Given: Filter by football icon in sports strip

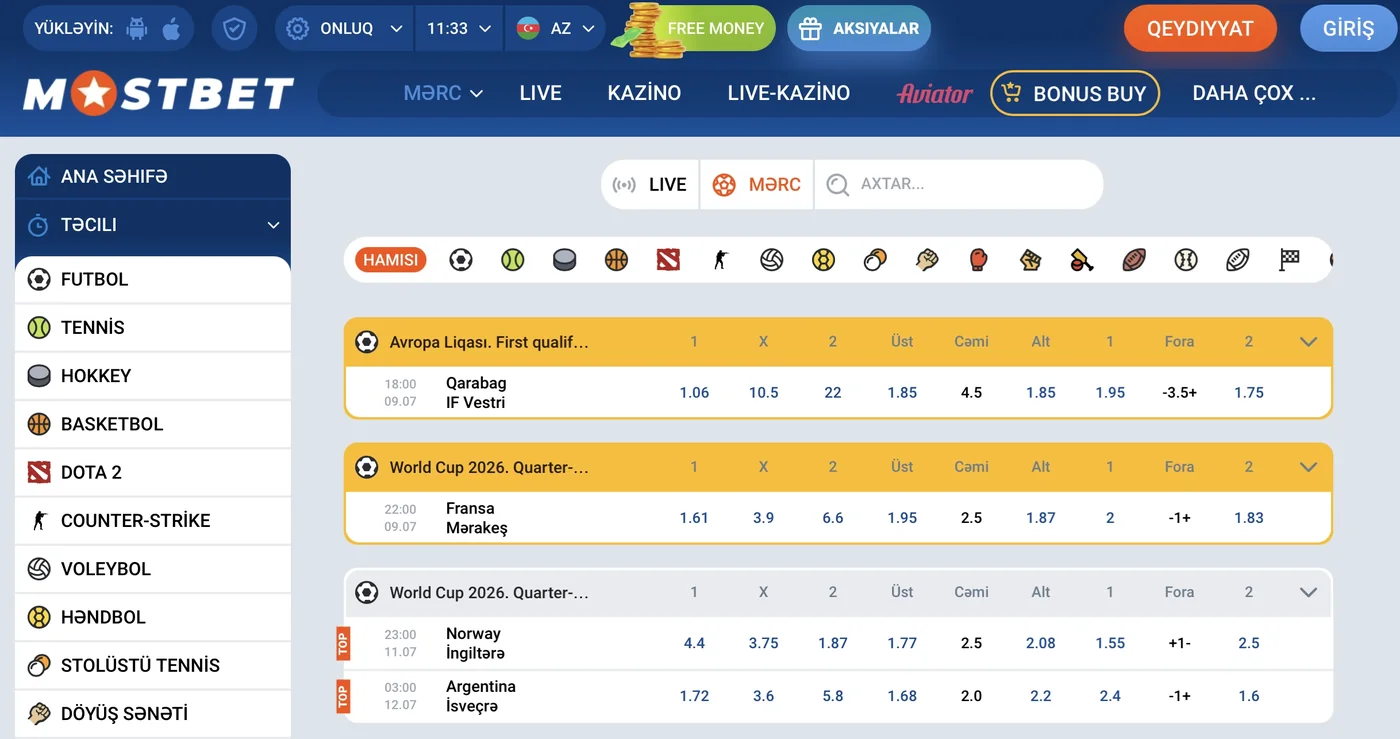Looking at the screenshot, I should pyautogui.click(x=460, y=260).
